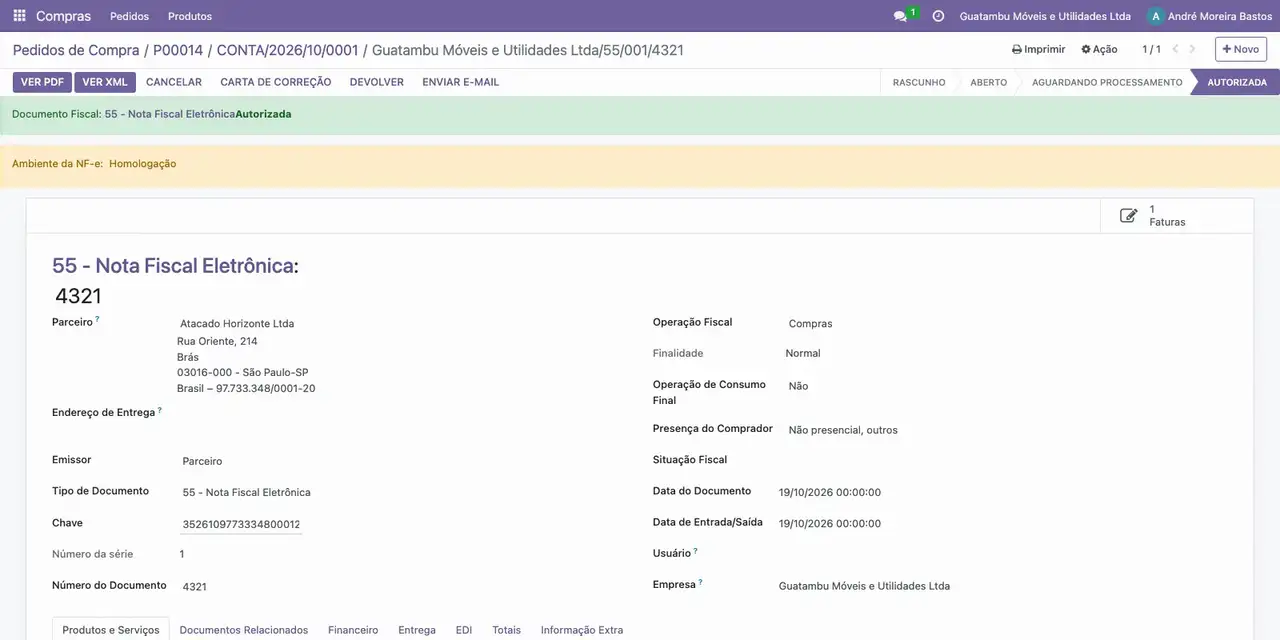
Task: Click CONTA/2026/10/0001 breadcrumb
Action: (287, 49)
